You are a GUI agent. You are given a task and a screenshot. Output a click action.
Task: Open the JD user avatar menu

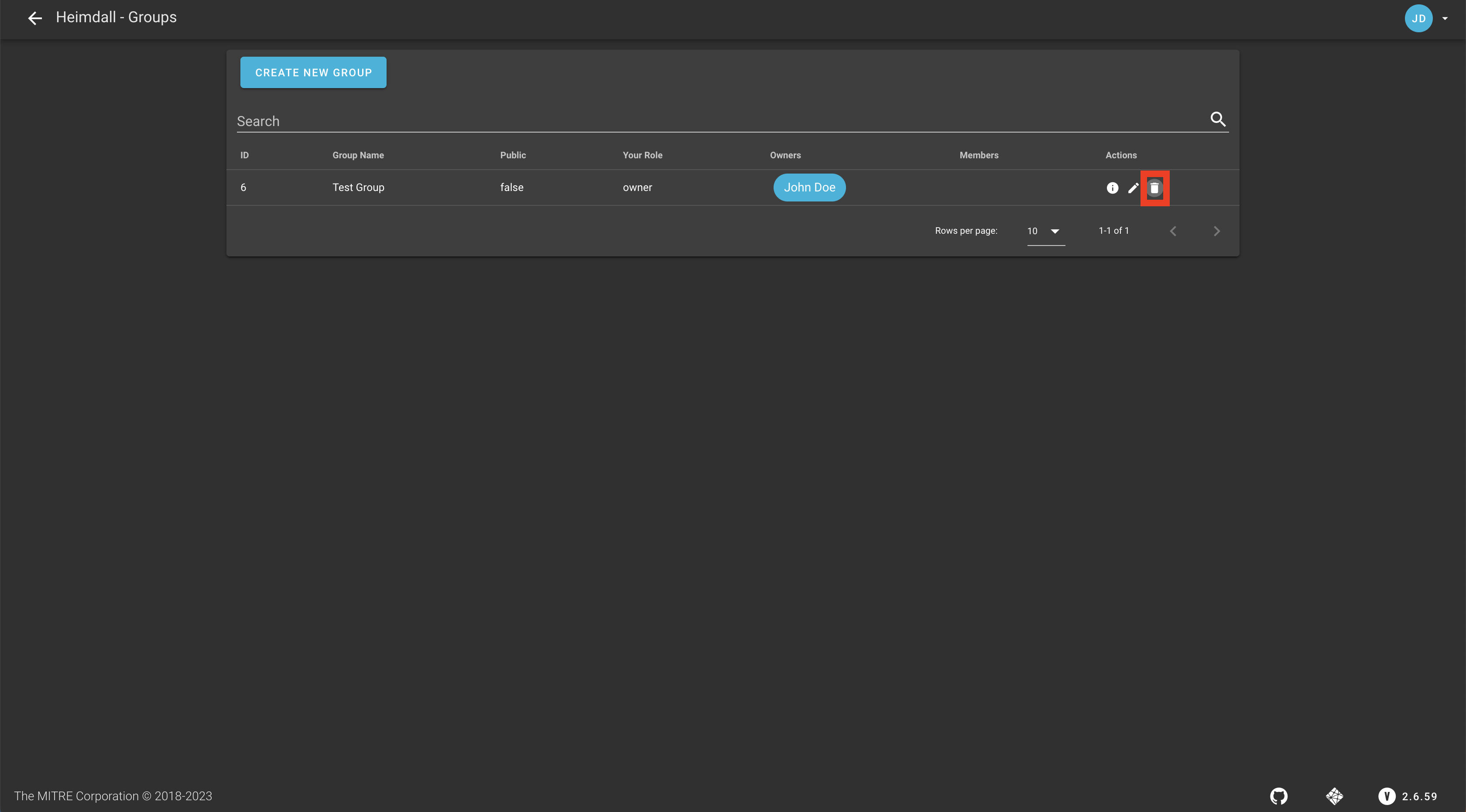point(1418,18)
